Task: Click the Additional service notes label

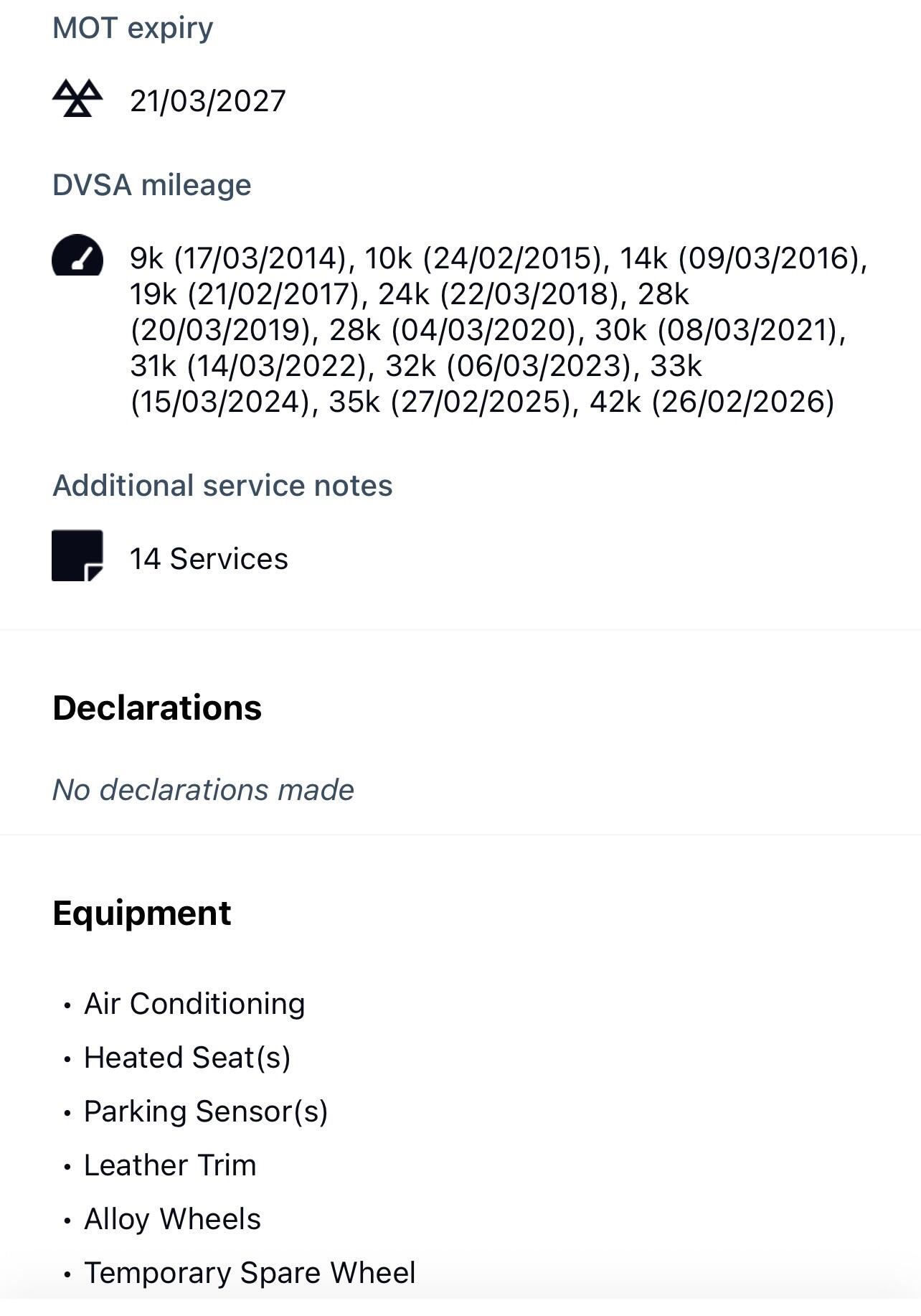Action: coord(222,486)
